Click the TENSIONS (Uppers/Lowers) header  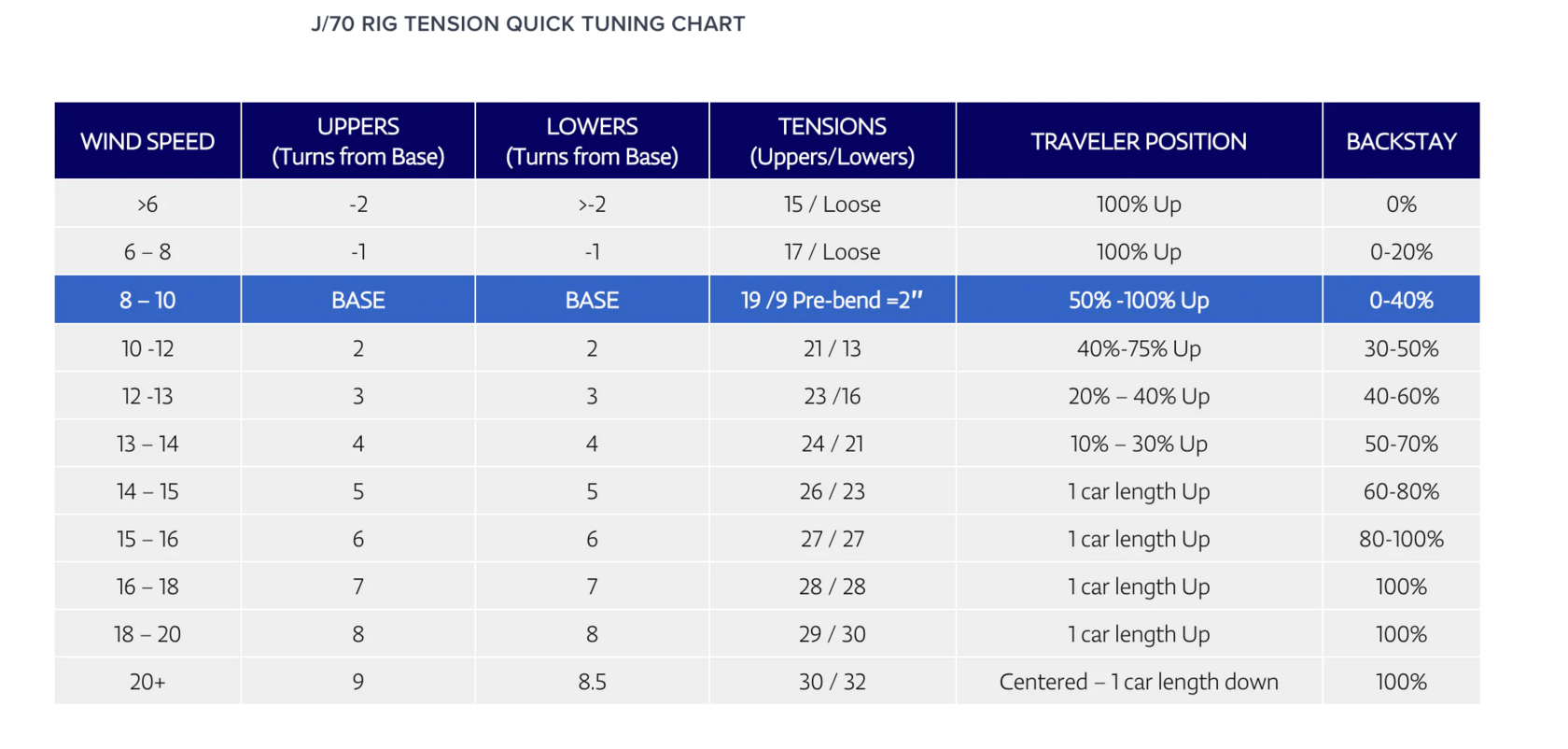click(x=832, y=141)
